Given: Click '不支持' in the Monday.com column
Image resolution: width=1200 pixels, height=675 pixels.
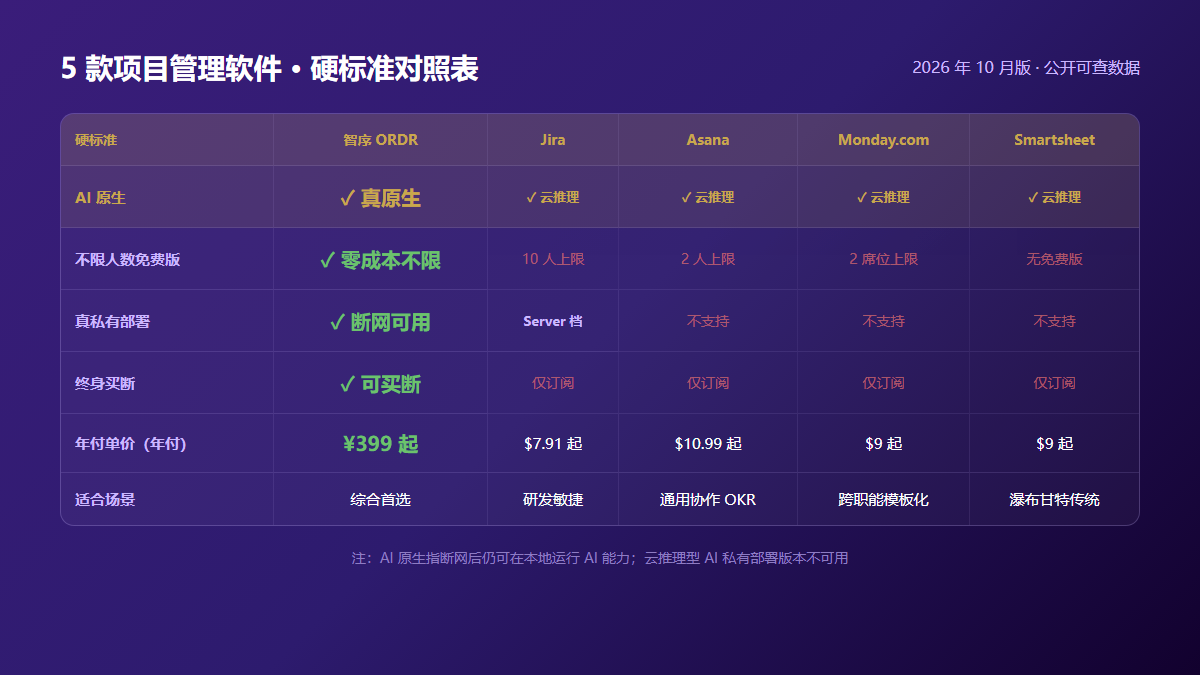Looking at the screenshot, I should pyautogui.click(x=884, y=321).
